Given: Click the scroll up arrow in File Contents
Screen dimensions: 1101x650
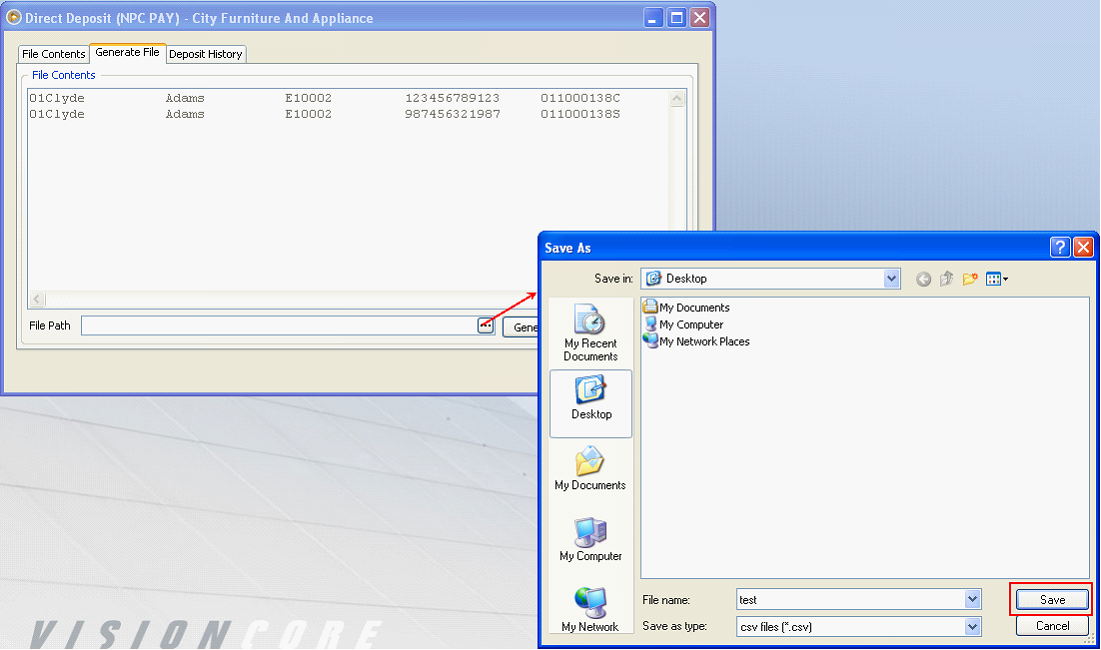Looking at the screenshot, I should click(677, 99).
